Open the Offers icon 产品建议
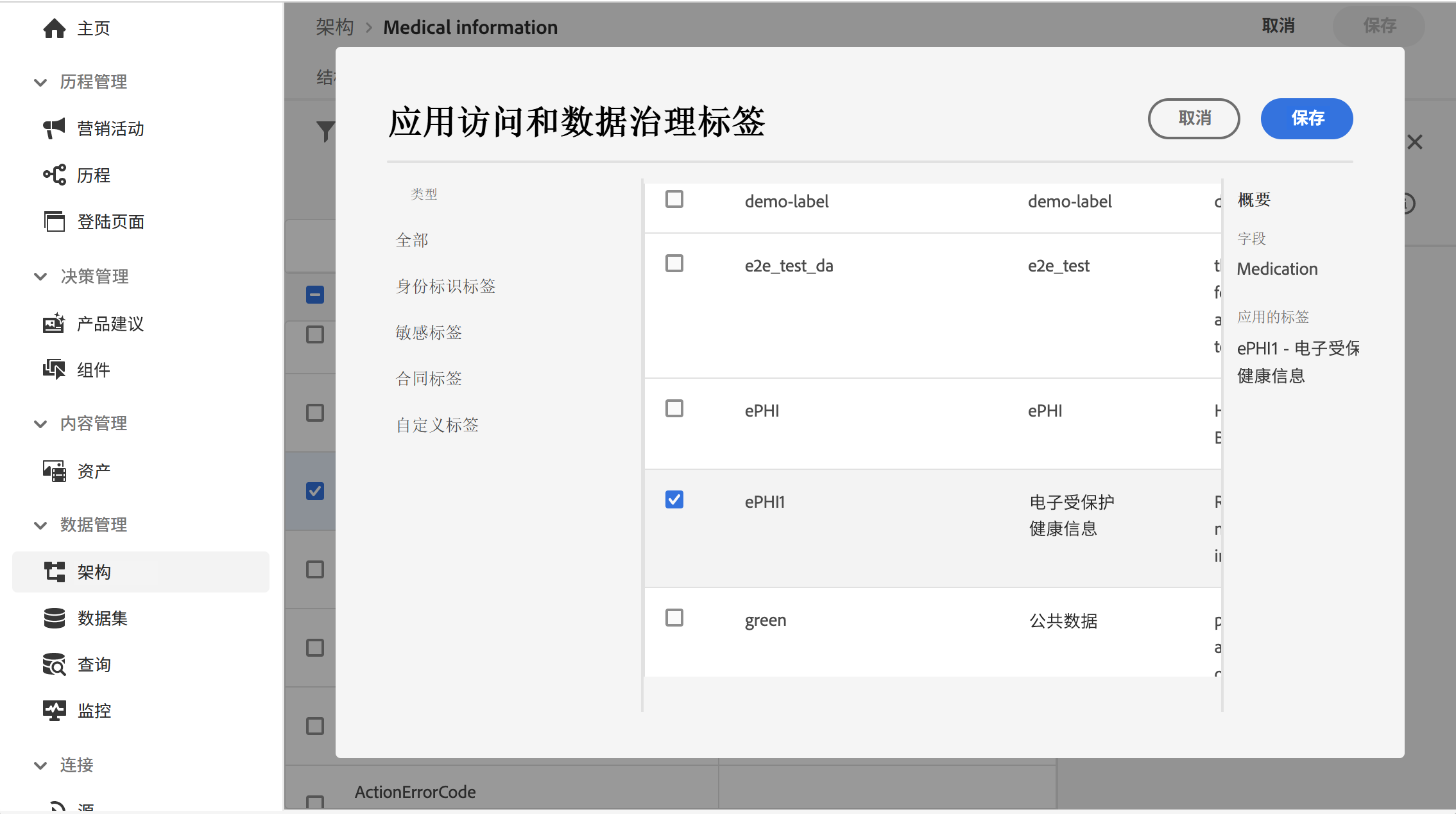 pos(55,324)
